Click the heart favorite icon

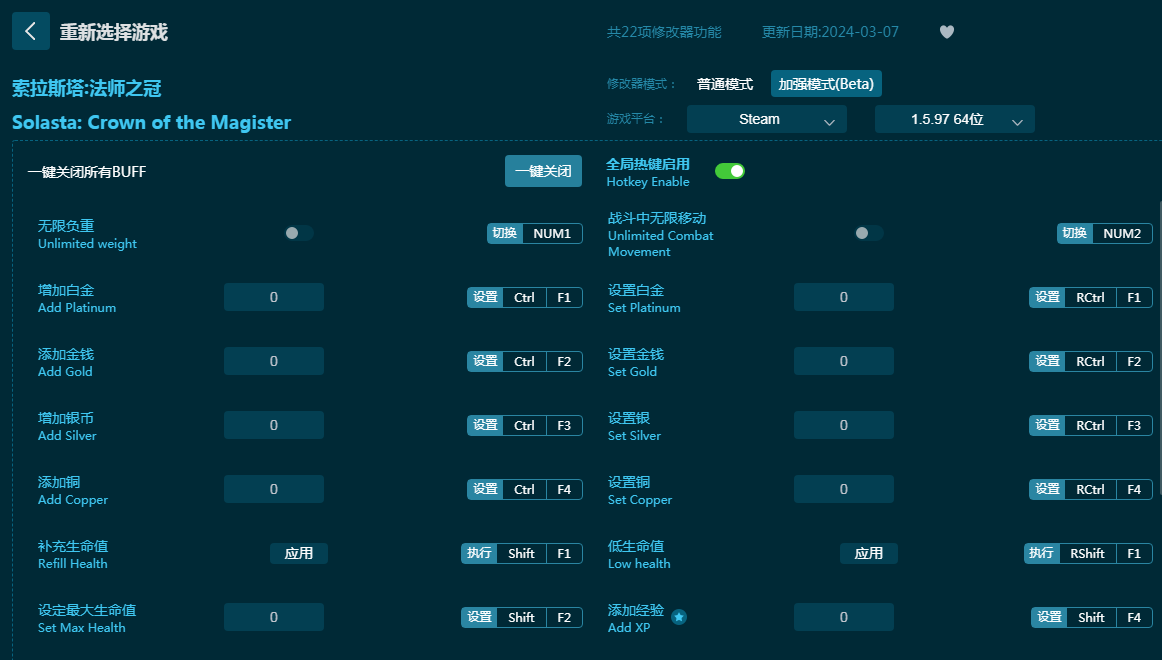coord(946,32)
